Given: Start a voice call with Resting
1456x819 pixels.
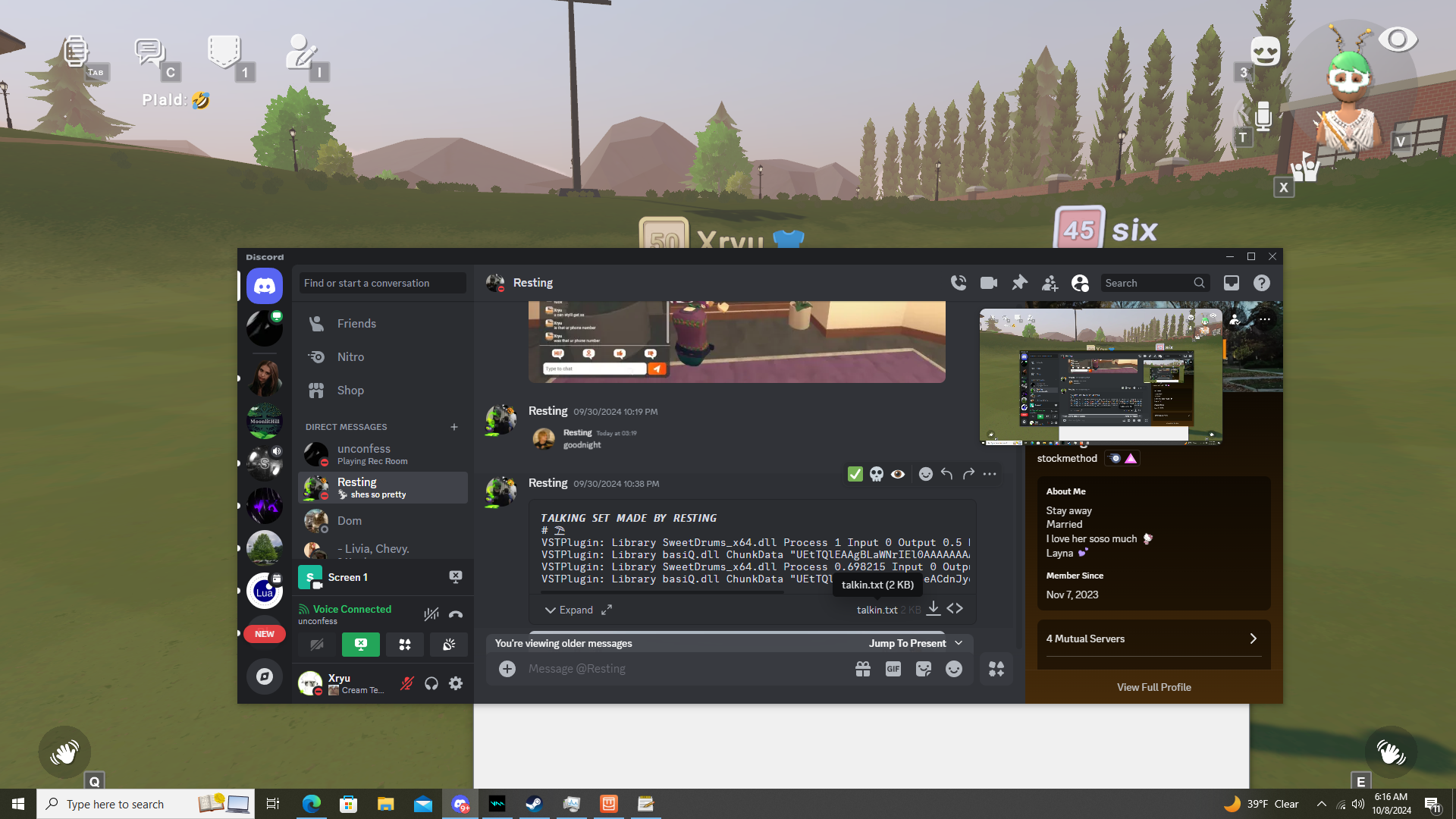Looking at the screenshot, I should tap(959, 283).
